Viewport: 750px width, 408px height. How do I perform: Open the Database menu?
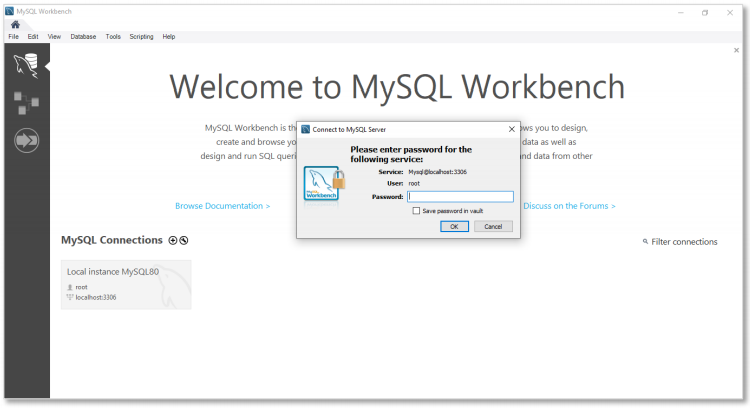point(83,36)
